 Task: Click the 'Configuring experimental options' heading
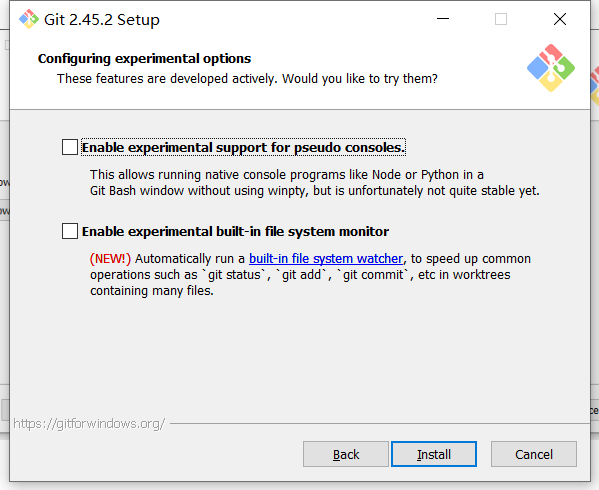pos(144,58)
